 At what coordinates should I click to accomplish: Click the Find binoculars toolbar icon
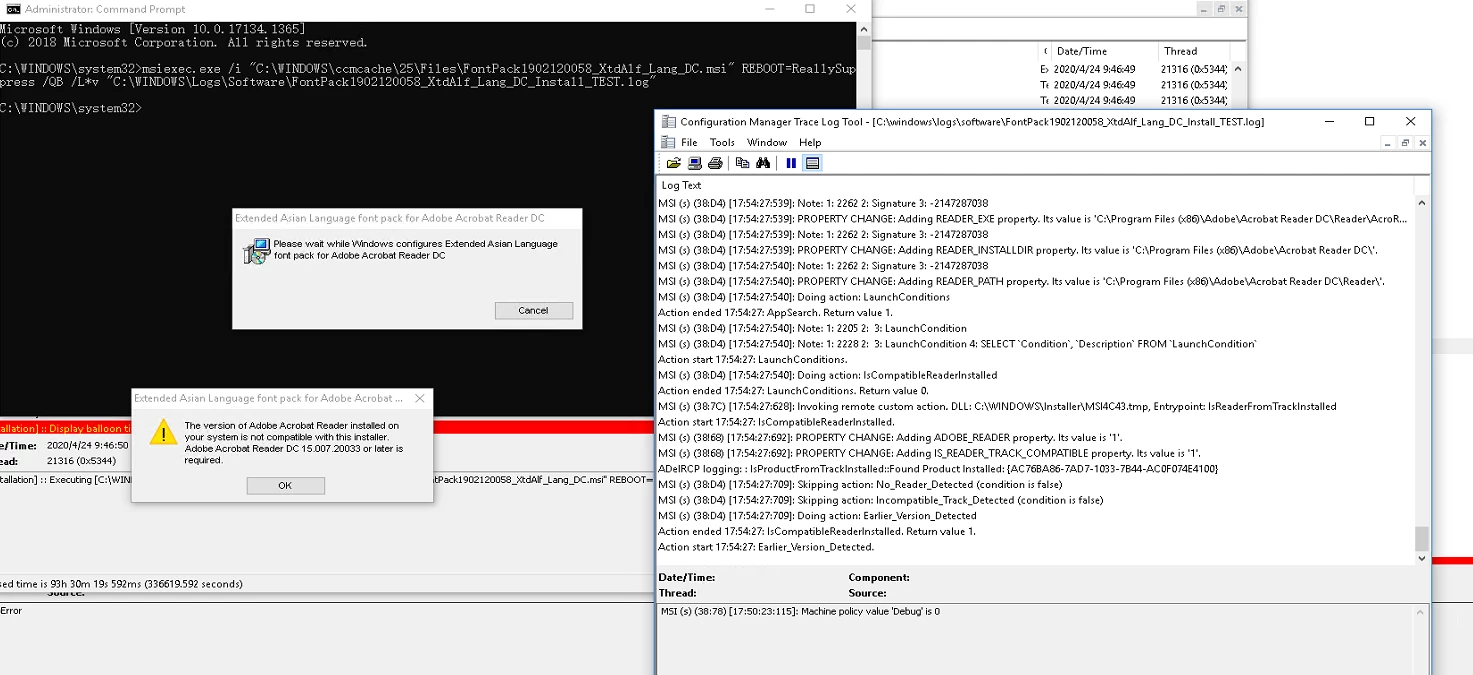click(x=763, y=163)
